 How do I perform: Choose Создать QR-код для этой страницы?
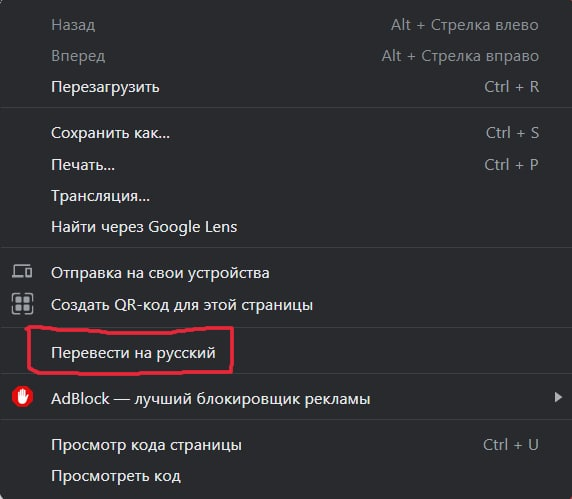[286, 304]
